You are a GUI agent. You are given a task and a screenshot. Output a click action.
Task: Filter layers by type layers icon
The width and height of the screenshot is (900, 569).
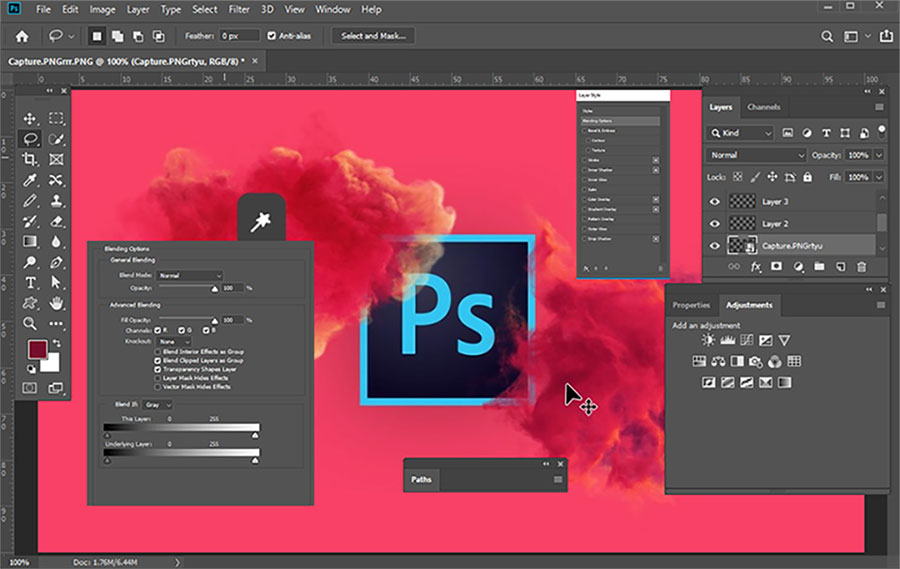tap(826, 133)
